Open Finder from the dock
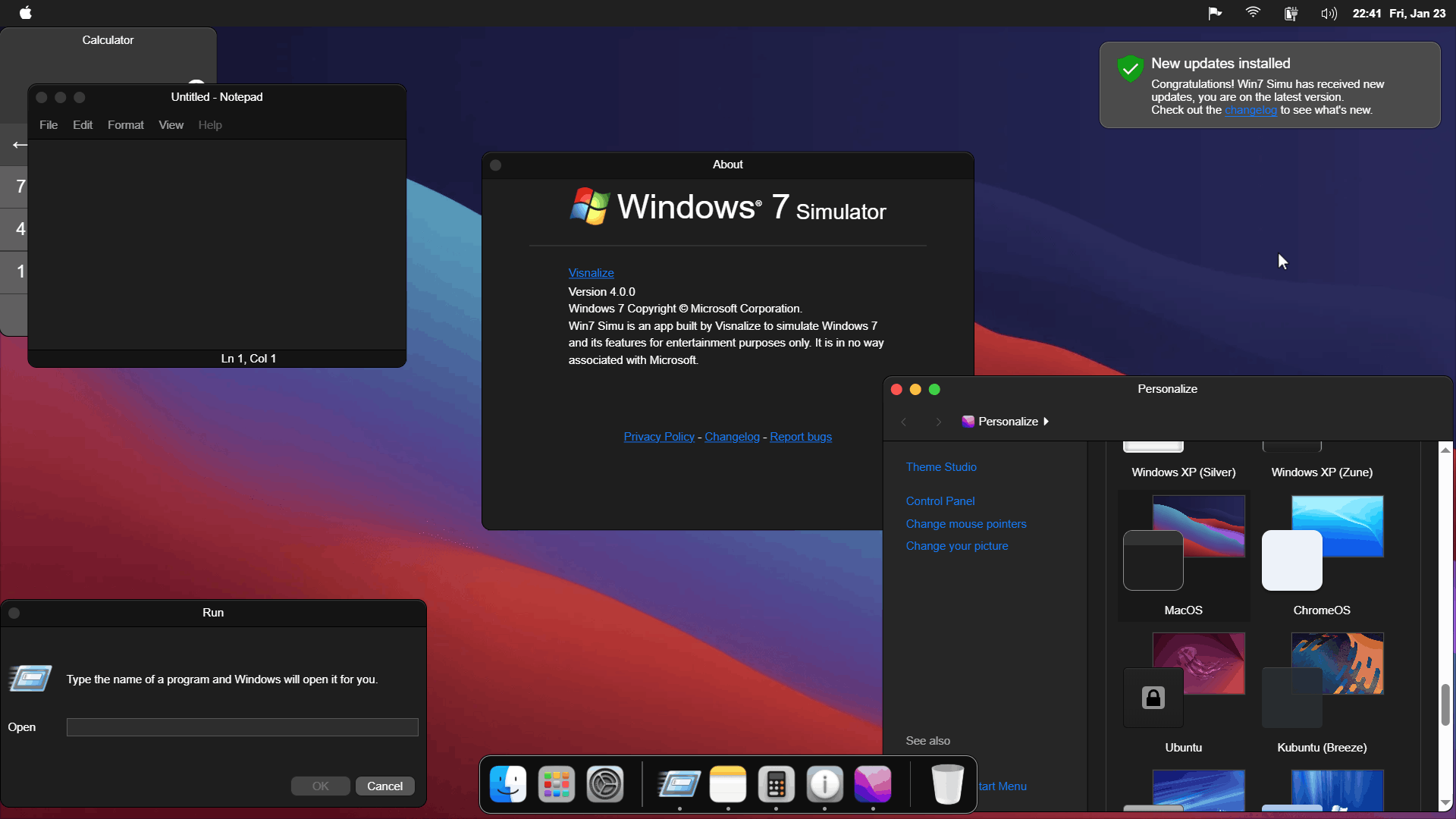The height and width of the screenshot is (819, 1456). pyautogui.click(x=508, y=783)
